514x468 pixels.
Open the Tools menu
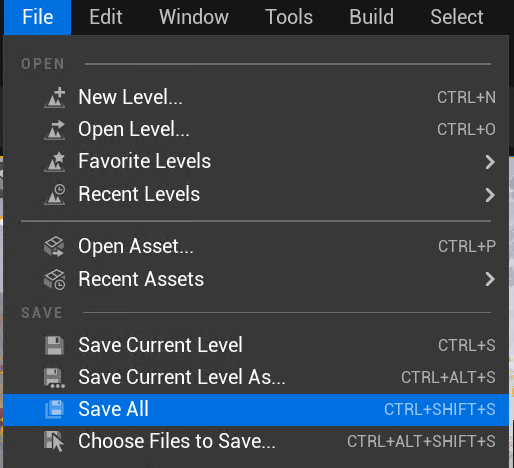point(289,17)
